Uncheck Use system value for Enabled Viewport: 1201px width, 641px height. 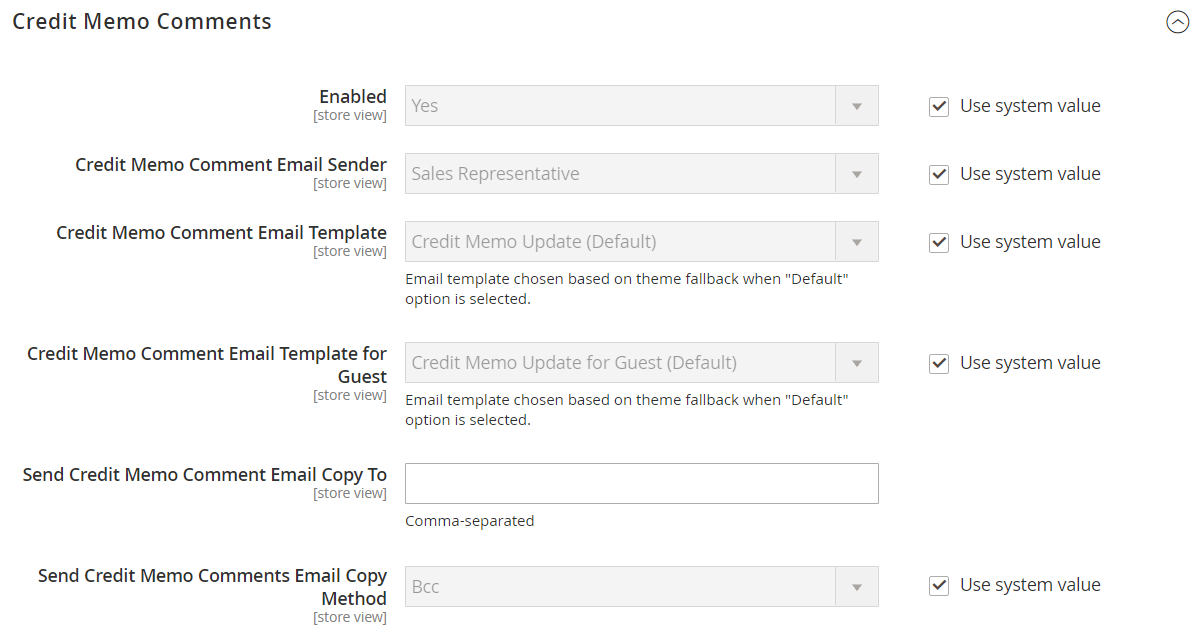click(x=939, y=107)
